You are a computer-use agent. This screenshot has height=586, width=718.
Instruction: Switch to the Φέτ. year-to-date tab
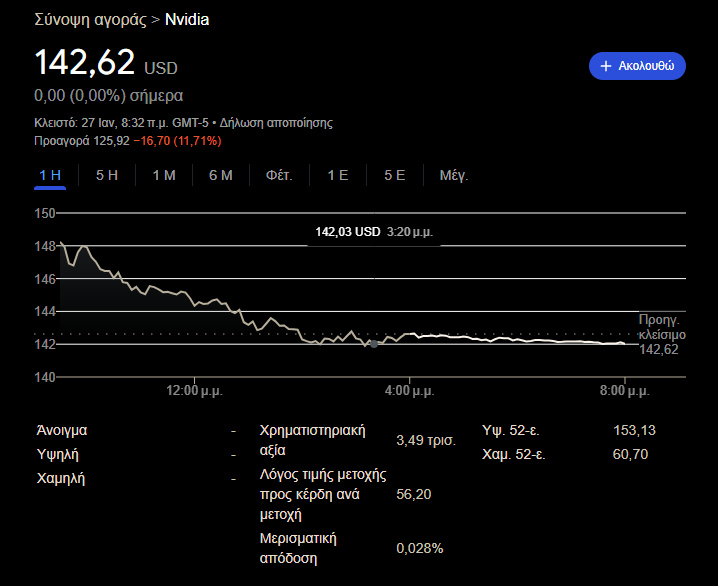(279, 175)
